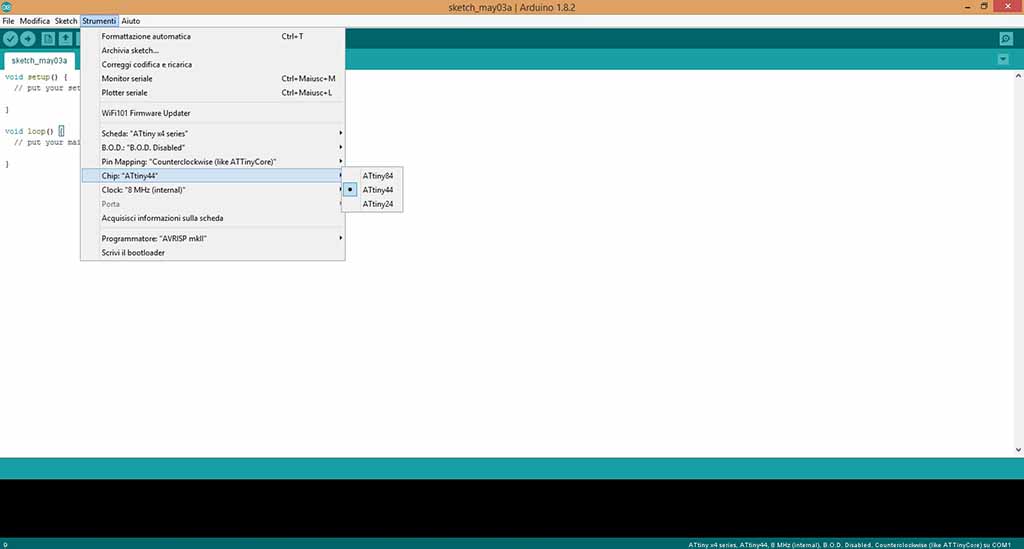The width and height of the screenshot is (1024, 549).
Task: Expand Scheda ATtiny x4 series submenu
Action: (212, 133)
